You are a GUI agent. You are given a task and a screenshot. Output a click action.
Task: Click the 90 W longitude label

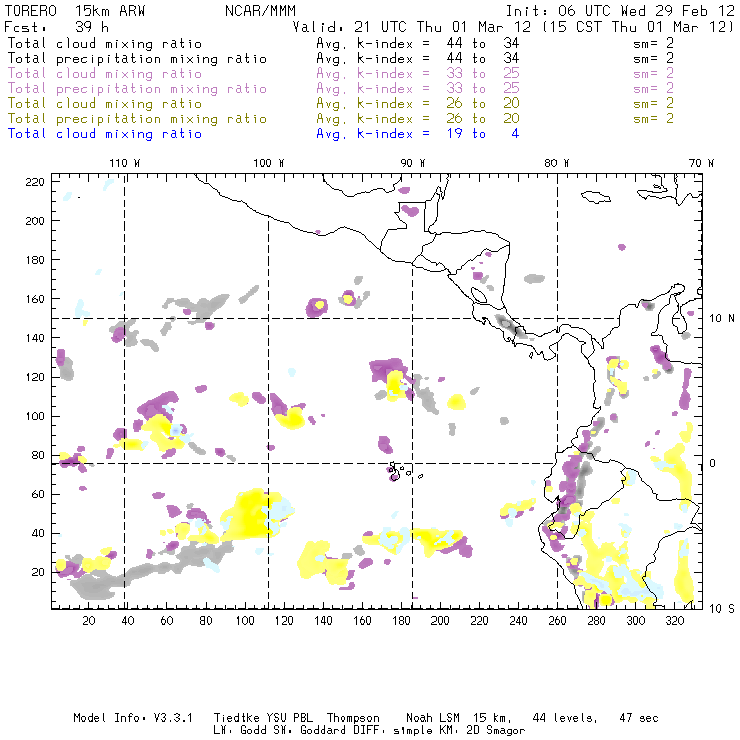(x=413, y=163)
